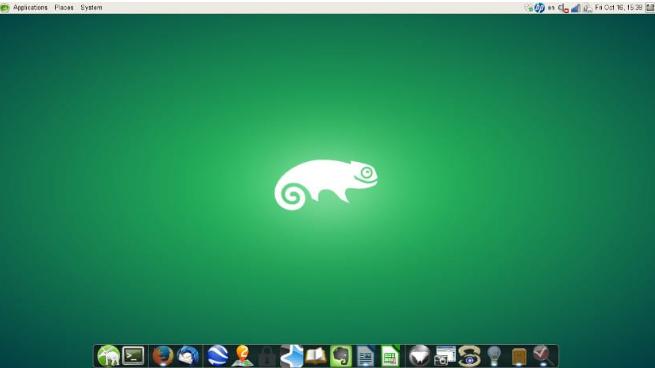The width and height of the screenshot is (655, 368).
Task: Open LibreOffice Calc from the dock
Action: (390, 356)
